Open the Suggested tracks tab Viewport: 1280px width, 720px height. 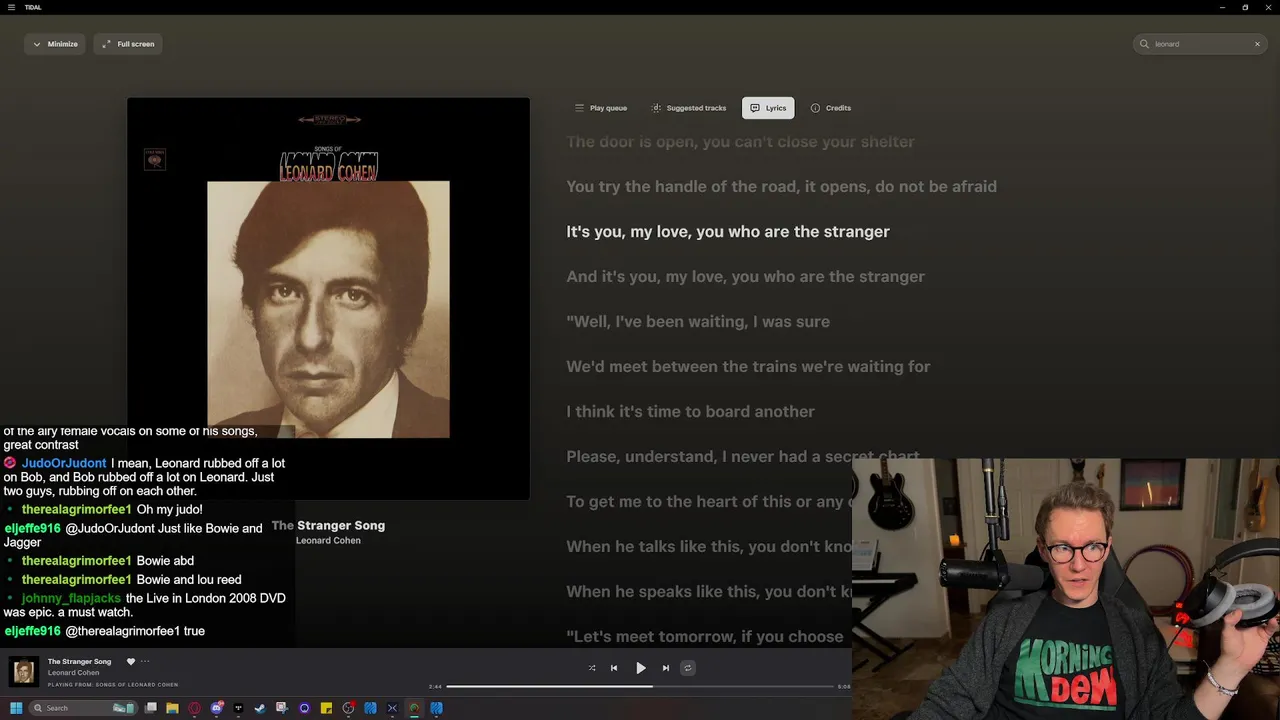click(689, 108)
